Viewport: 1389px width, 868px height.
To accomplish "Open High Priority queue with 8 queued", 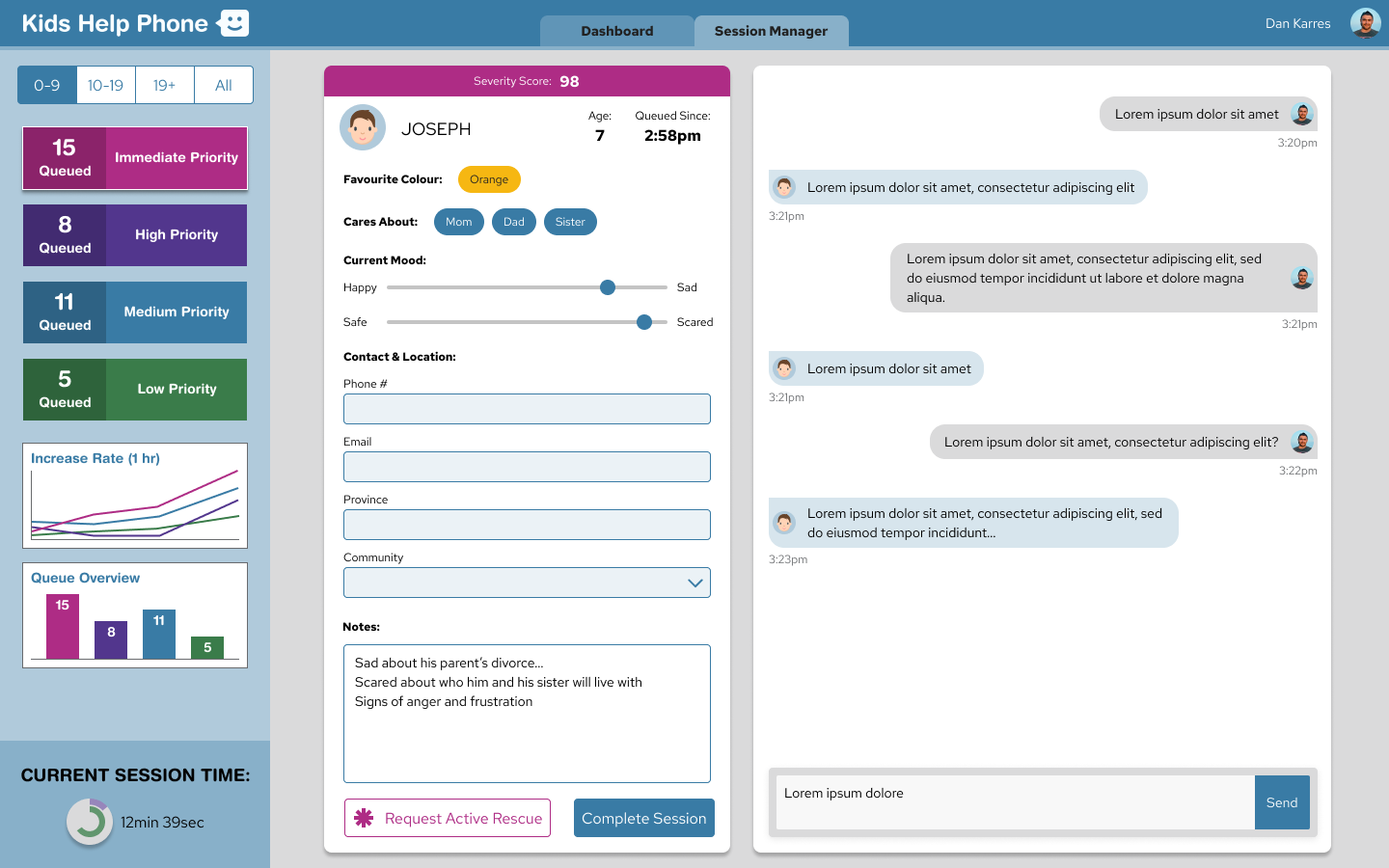I will (x=135, y=235).
